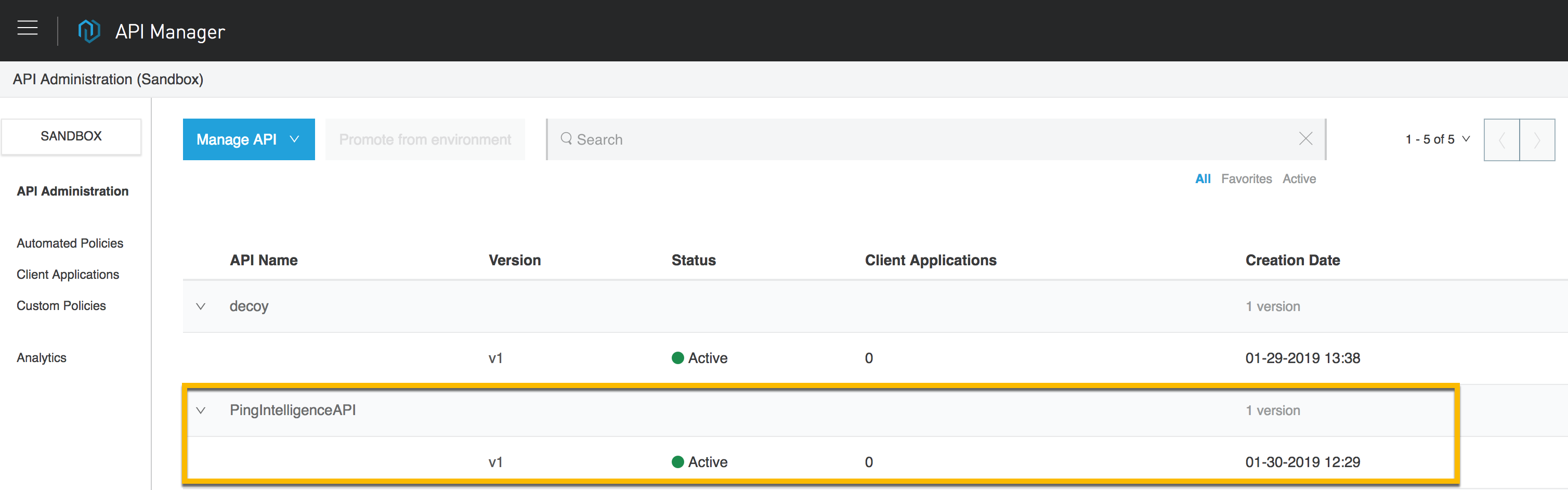
Task: Open the hamburger navigation menu
Action: coord(28,29)
